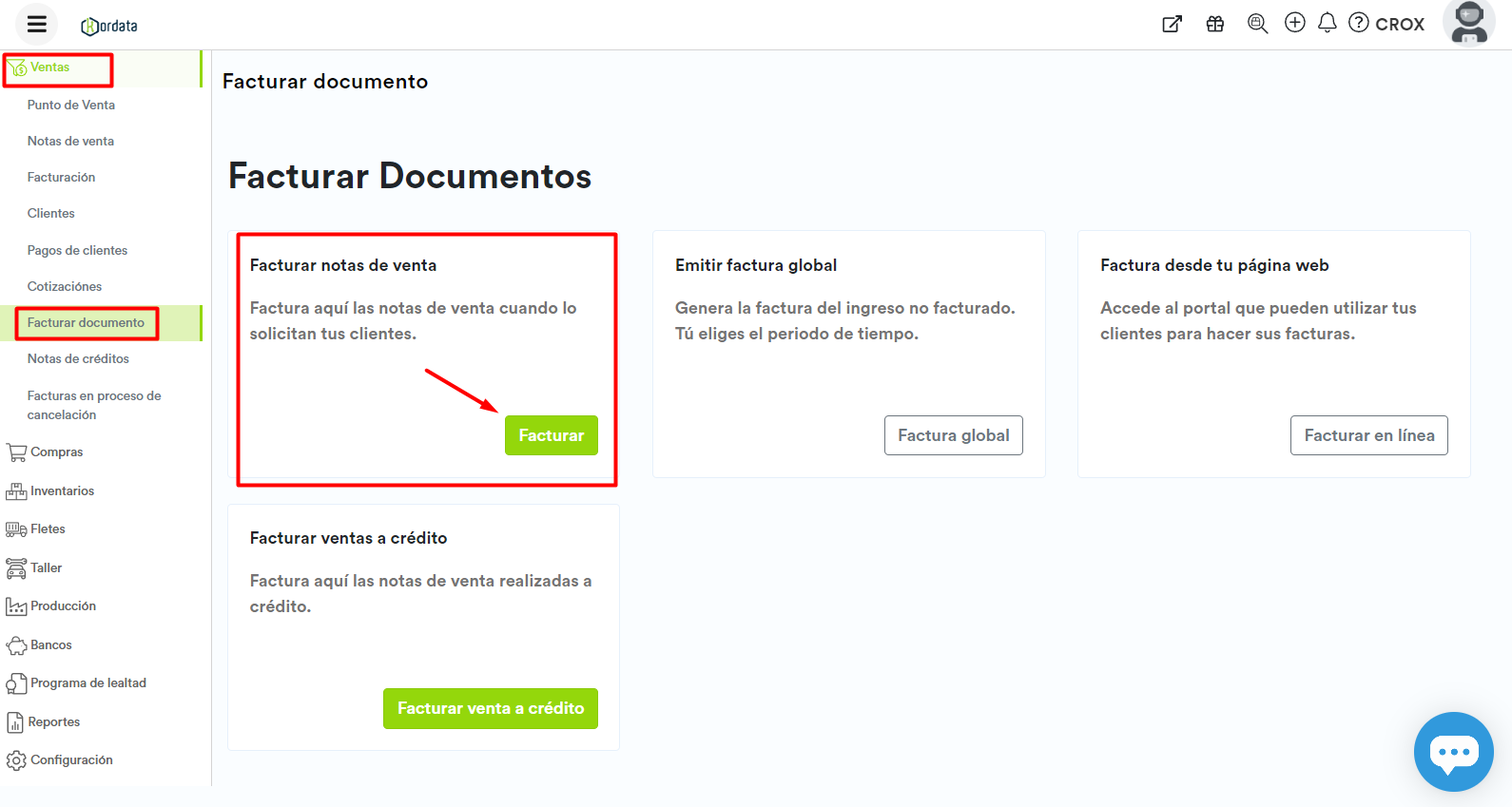Go to Notas de créditos

[78, 359]
